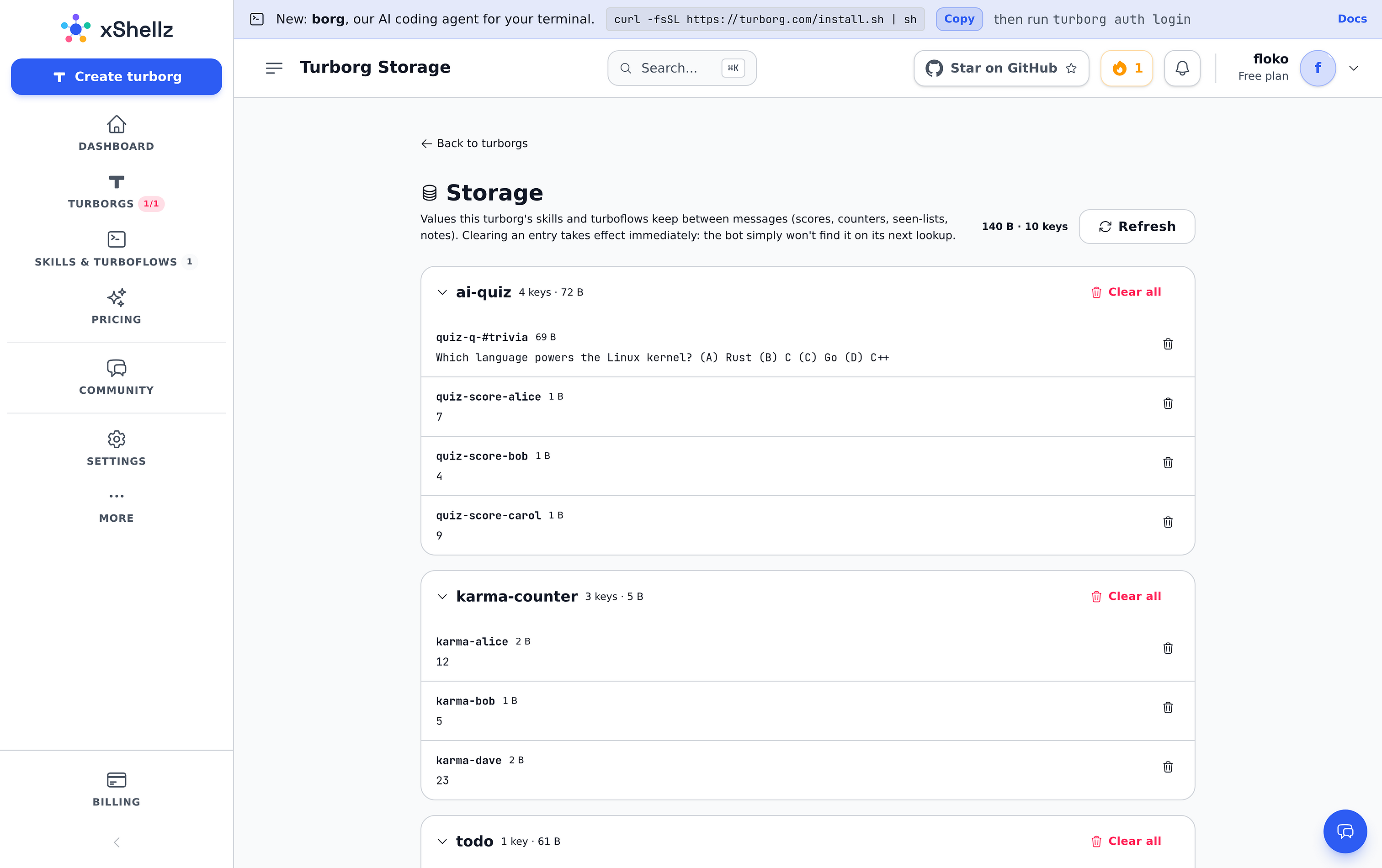Click the karma-counter group heading
This screenshot has width=1382, height=868.
(516, 596)
